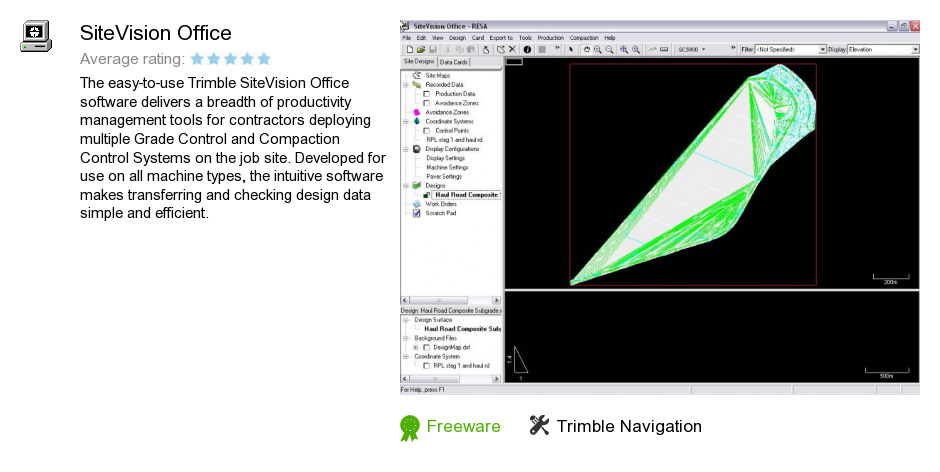Image resolution: width=940 pixels, height=472 pixels.
Task: Click the Freeware green ribbon badge icon
Action: click(410, 428)
